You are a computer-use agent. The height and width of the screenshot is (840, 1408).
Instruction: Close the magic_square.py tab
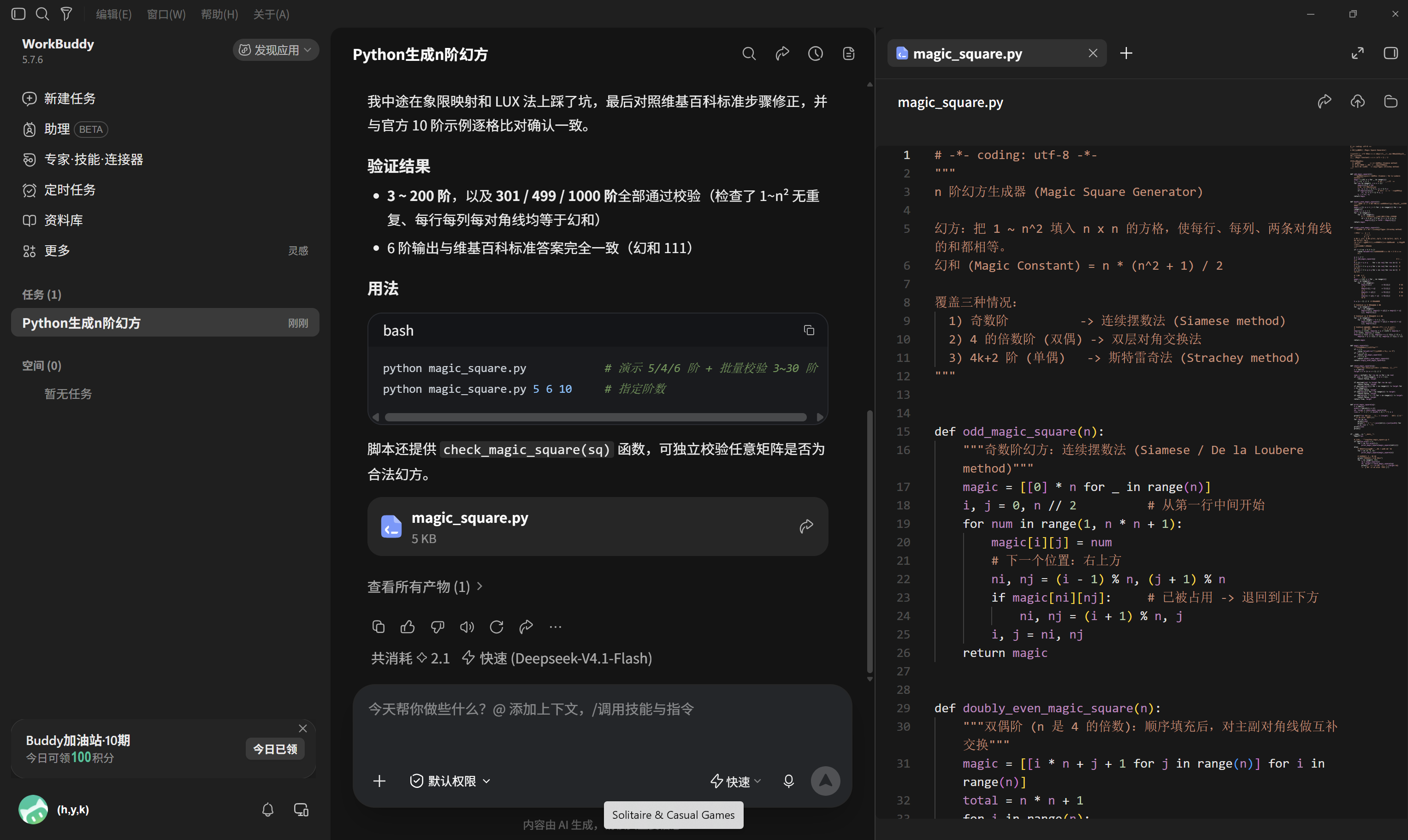pyautogui.click(x=1093, y=53)
